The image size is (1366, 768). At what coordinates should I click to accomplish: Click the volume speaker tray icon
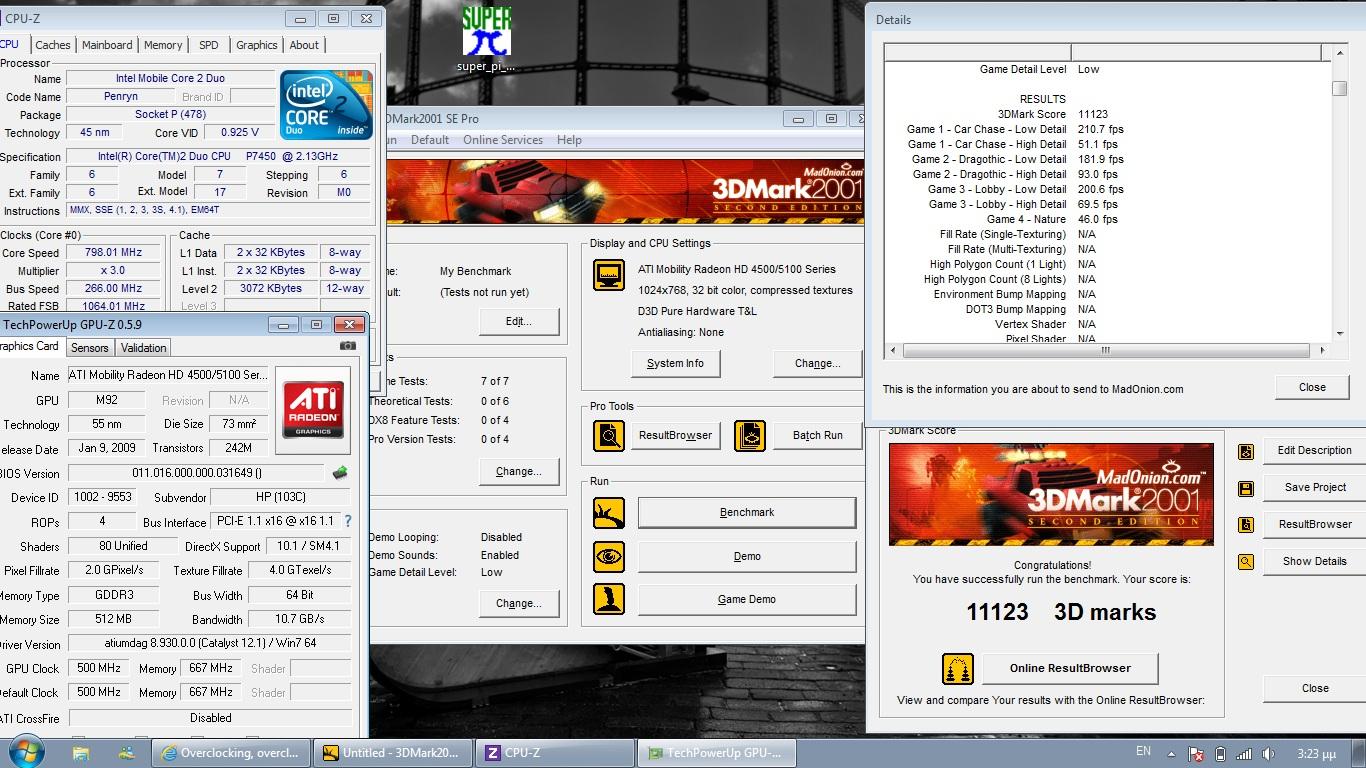1269,754
